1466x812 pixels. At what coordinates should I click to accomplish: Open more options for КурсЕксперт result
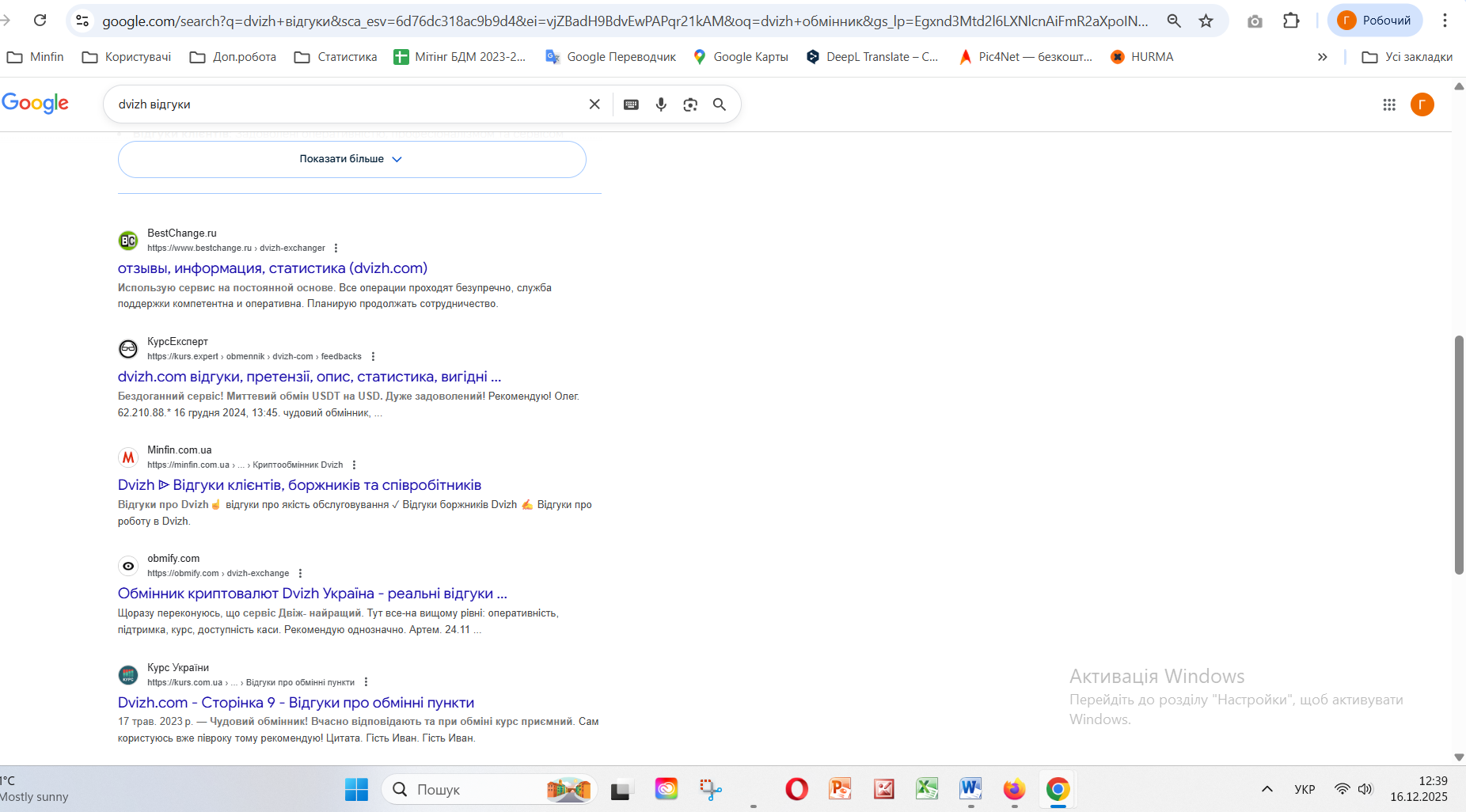[x=373, y=356]
